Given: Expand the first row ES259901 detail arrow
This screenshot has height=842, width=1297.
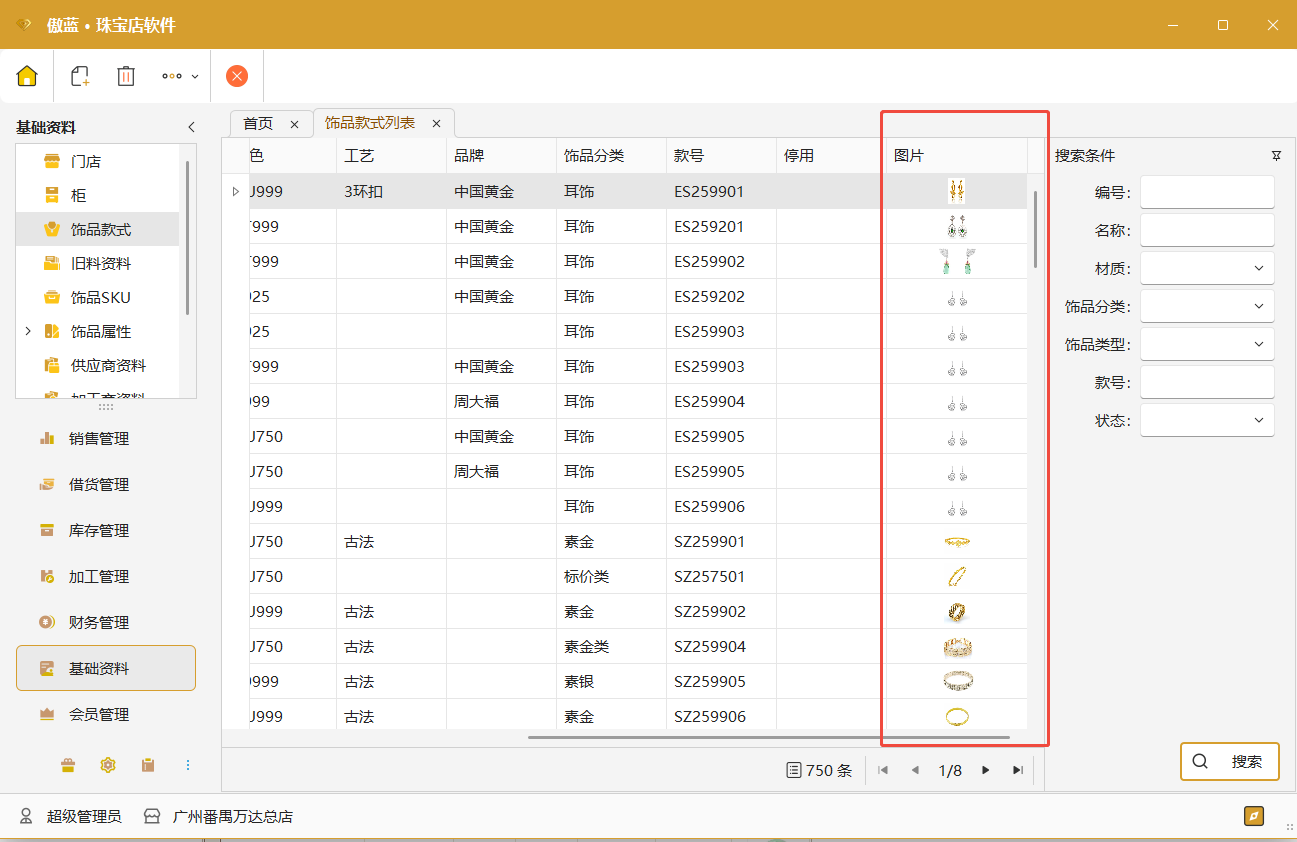Looking at the screenshot, I should pyautogui.click(x=236, y=191).
